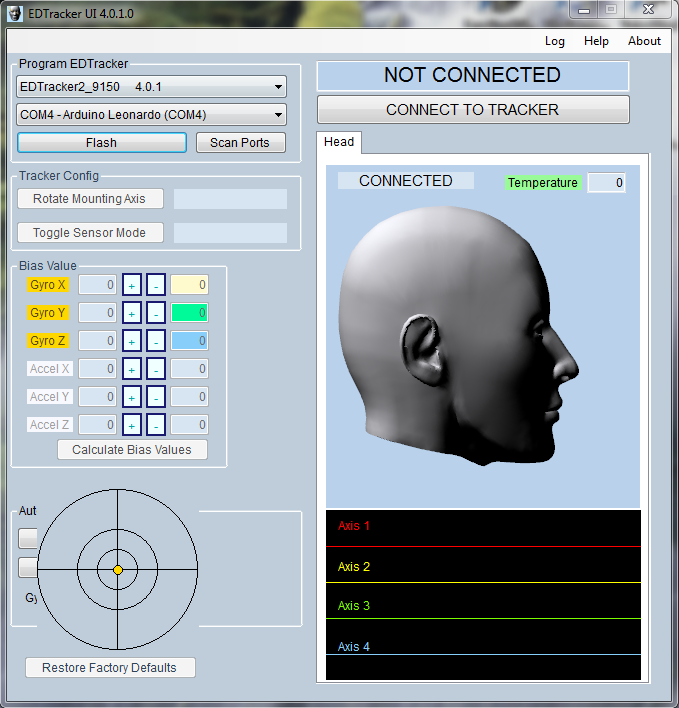
Task: Decrease Accel X bias with minus button
Action: 156,369
